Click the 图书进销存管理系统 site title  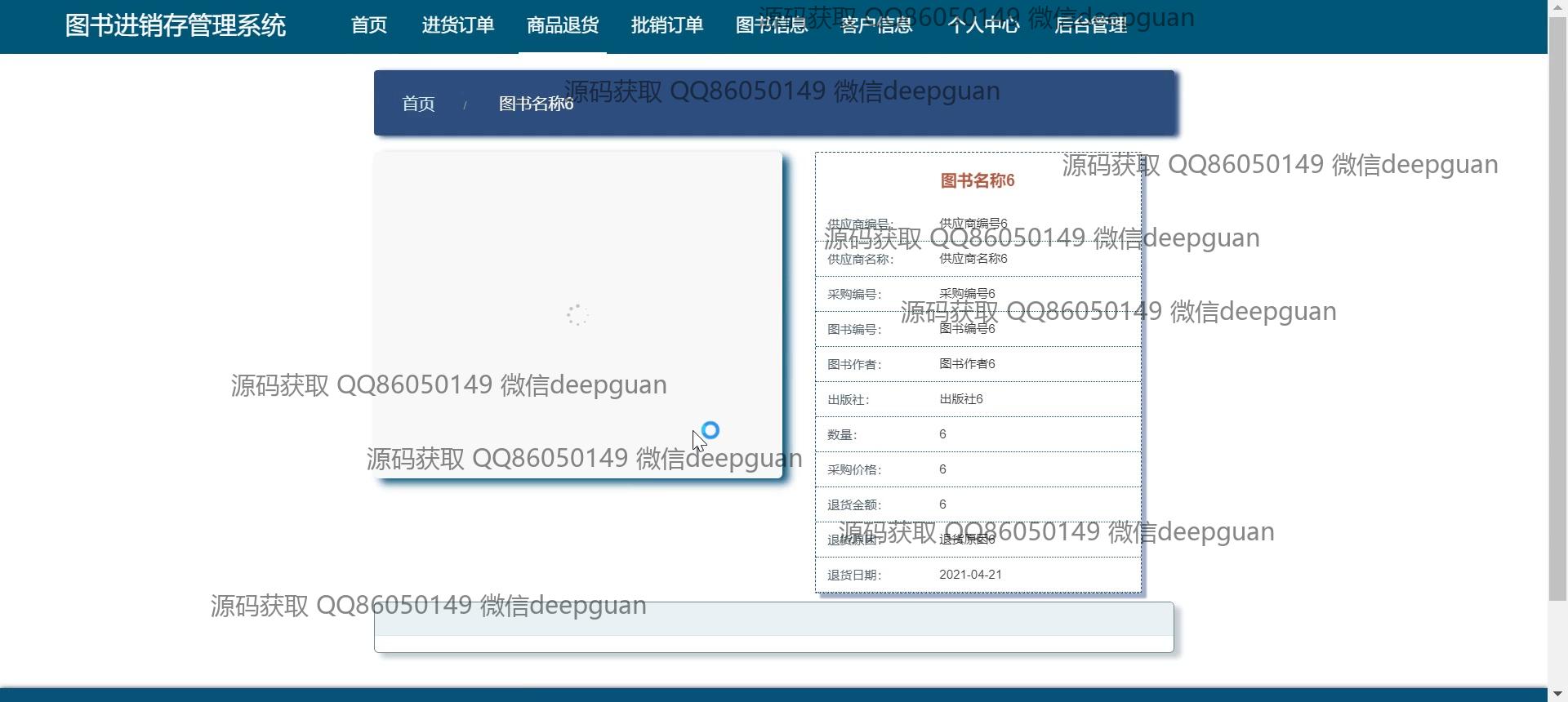click(x=176, y=25)
